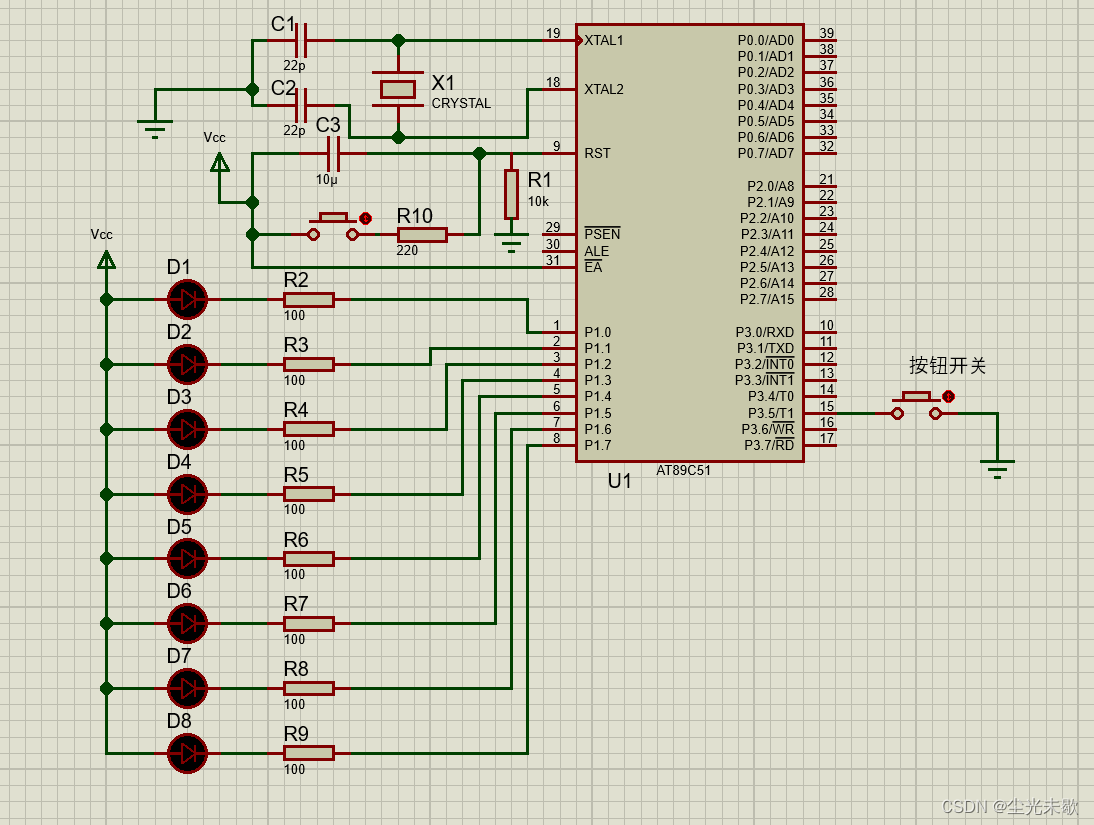
Task: Click the XTAL2 pin label
Action: [x=604, y=89]
